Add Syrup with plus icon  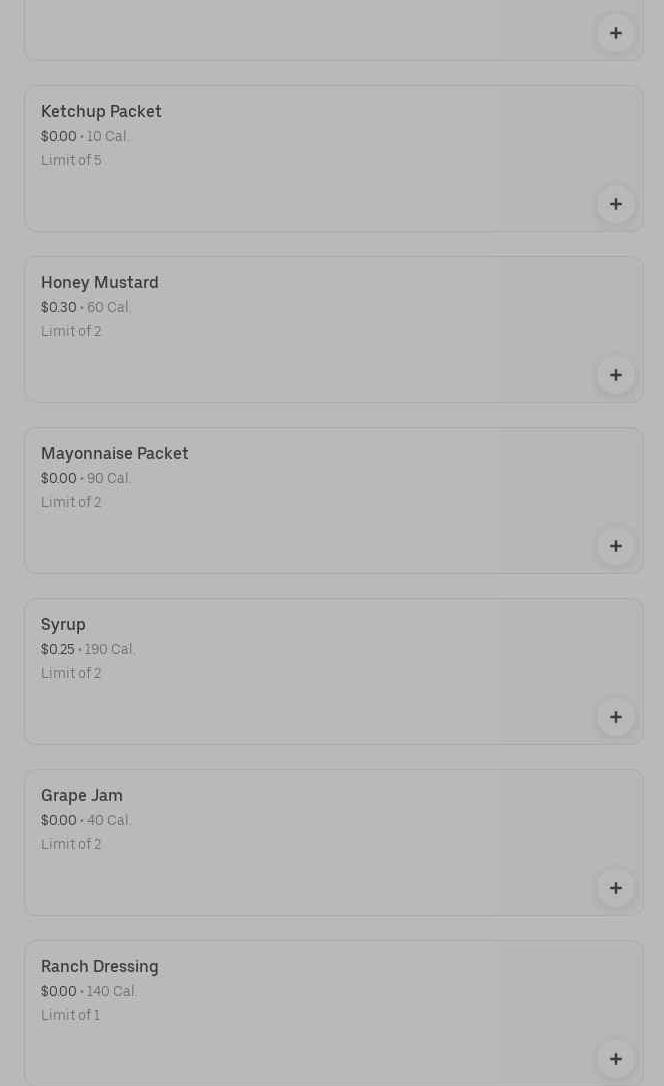[x=615, y=717]
